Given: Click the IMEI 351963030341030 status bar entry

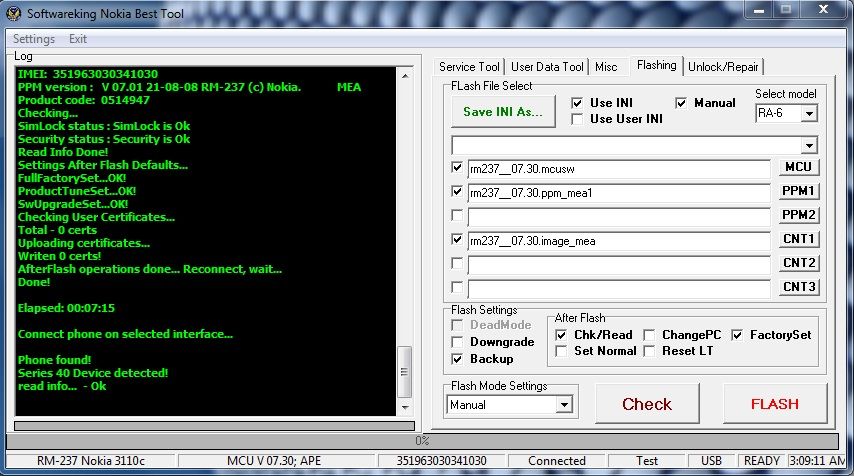Looking at the screenshot, I should [x=441, y=461].
